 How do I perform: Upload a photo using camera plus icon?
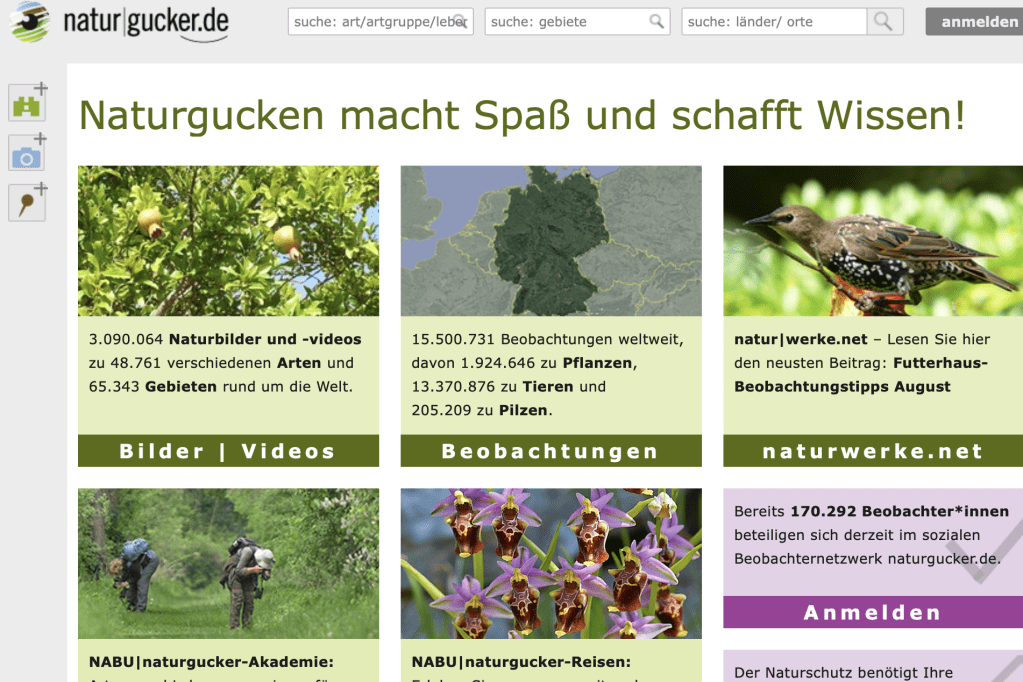[27, 151]
